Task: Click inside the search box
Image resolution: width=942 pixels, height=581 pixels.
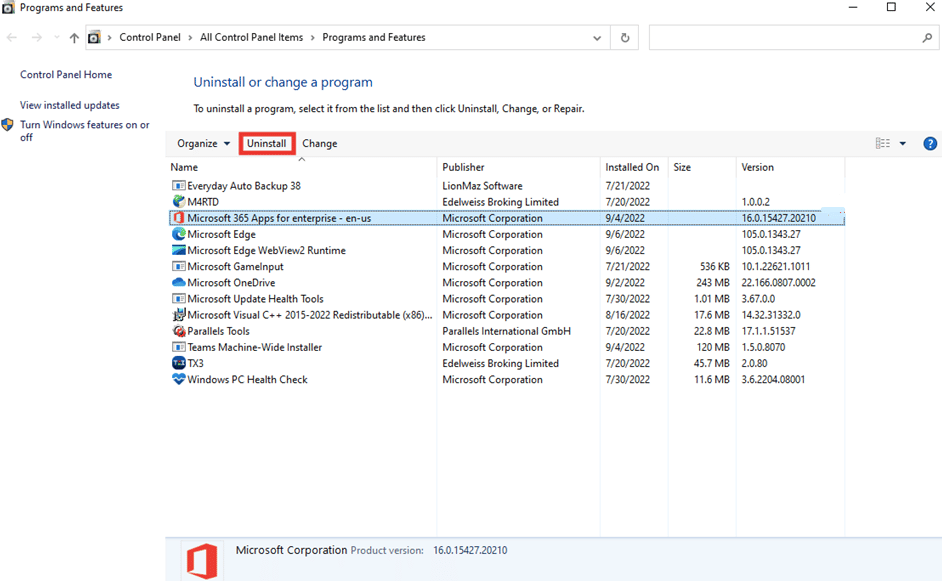Action: point(790,37)
